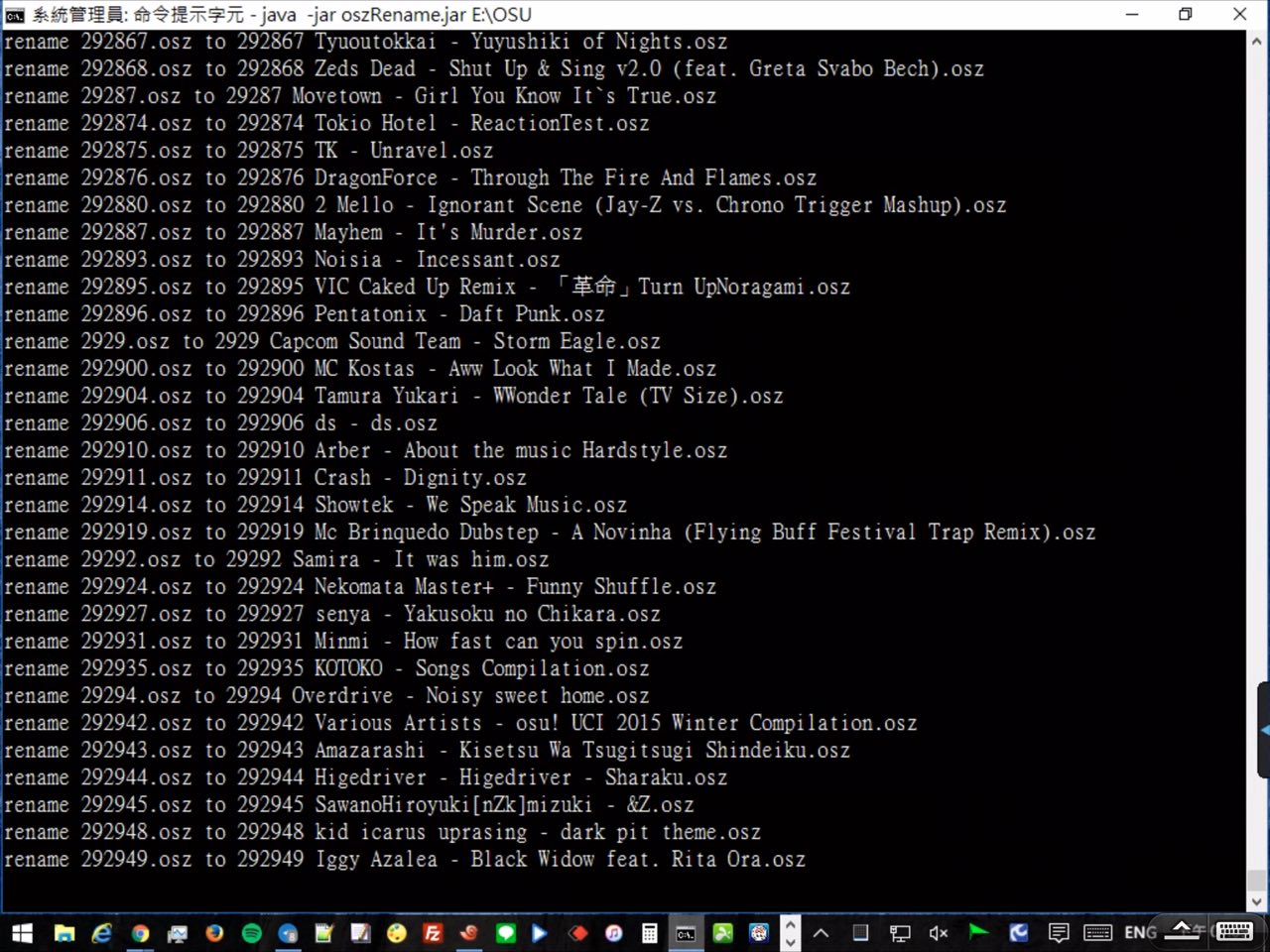Open the red diamond taskbar app

578,933
